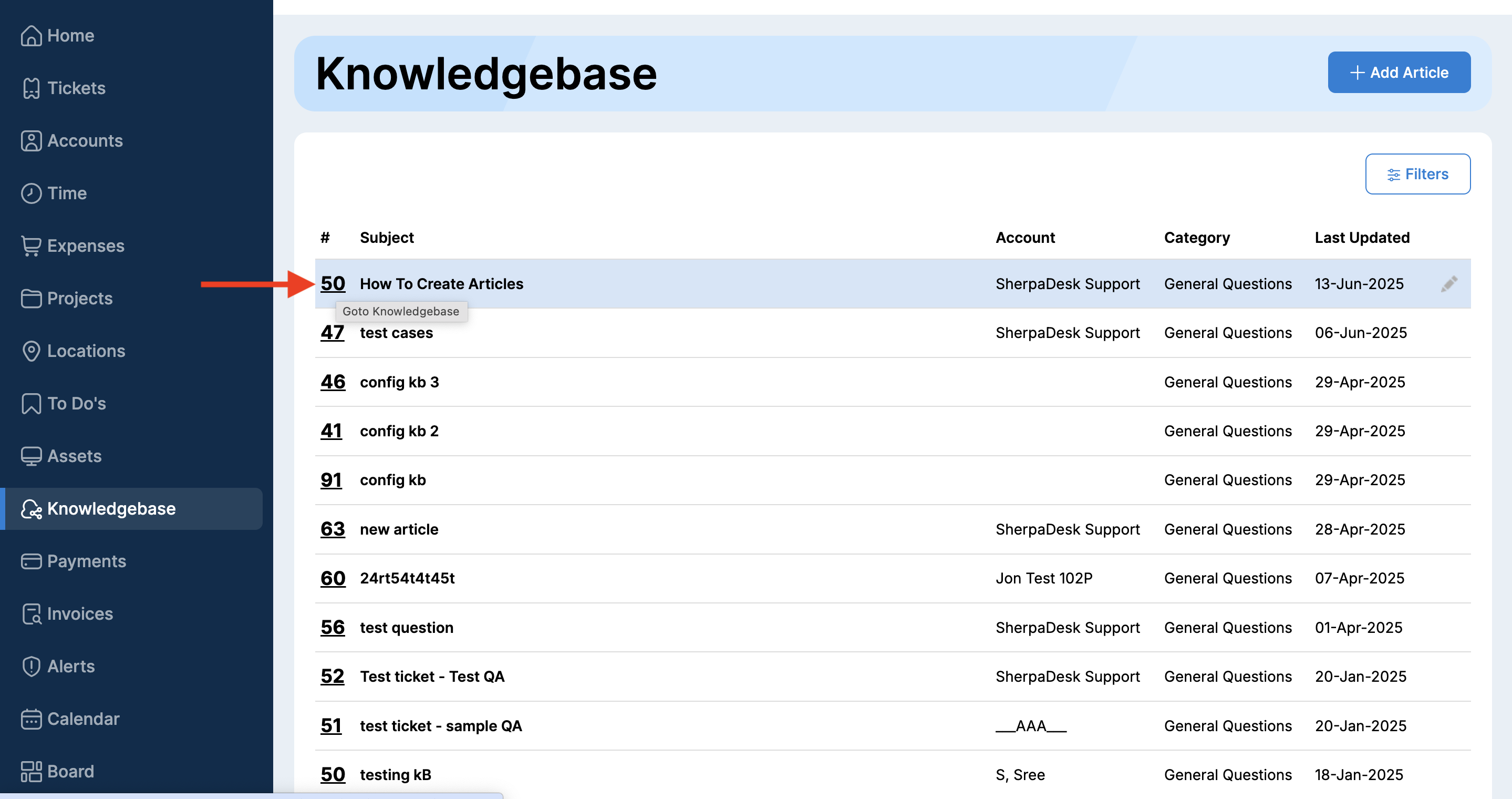This screenshot has height=799, width=1512.
Task: Click the Time clock icon
Action: coord(31,193)
